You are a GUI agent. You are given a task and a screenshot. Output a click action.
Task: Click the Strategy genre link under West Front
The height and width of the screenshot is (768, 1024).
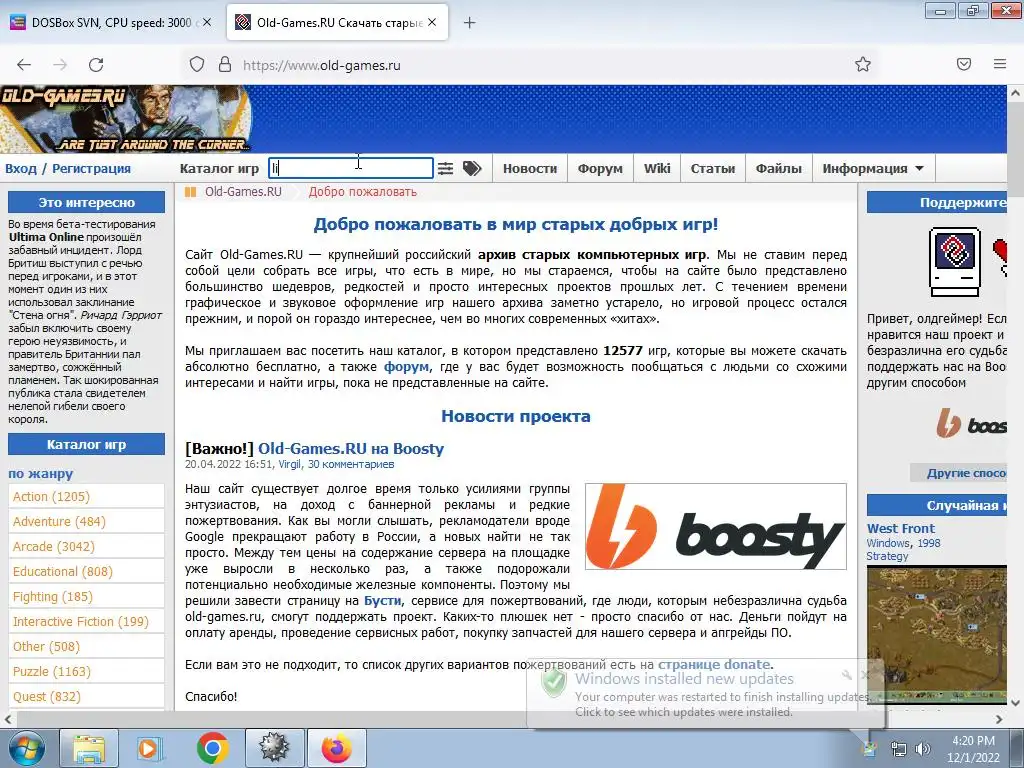click(887, 556)
